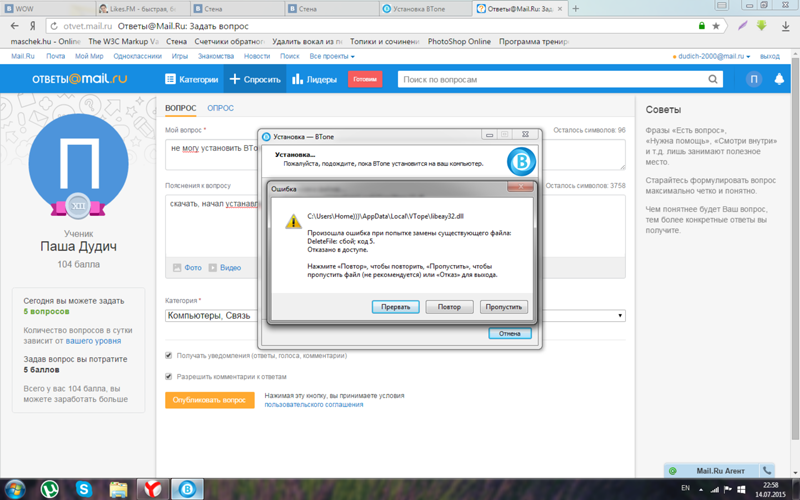Click green download arrow extension icon

(x=762, y=26)
